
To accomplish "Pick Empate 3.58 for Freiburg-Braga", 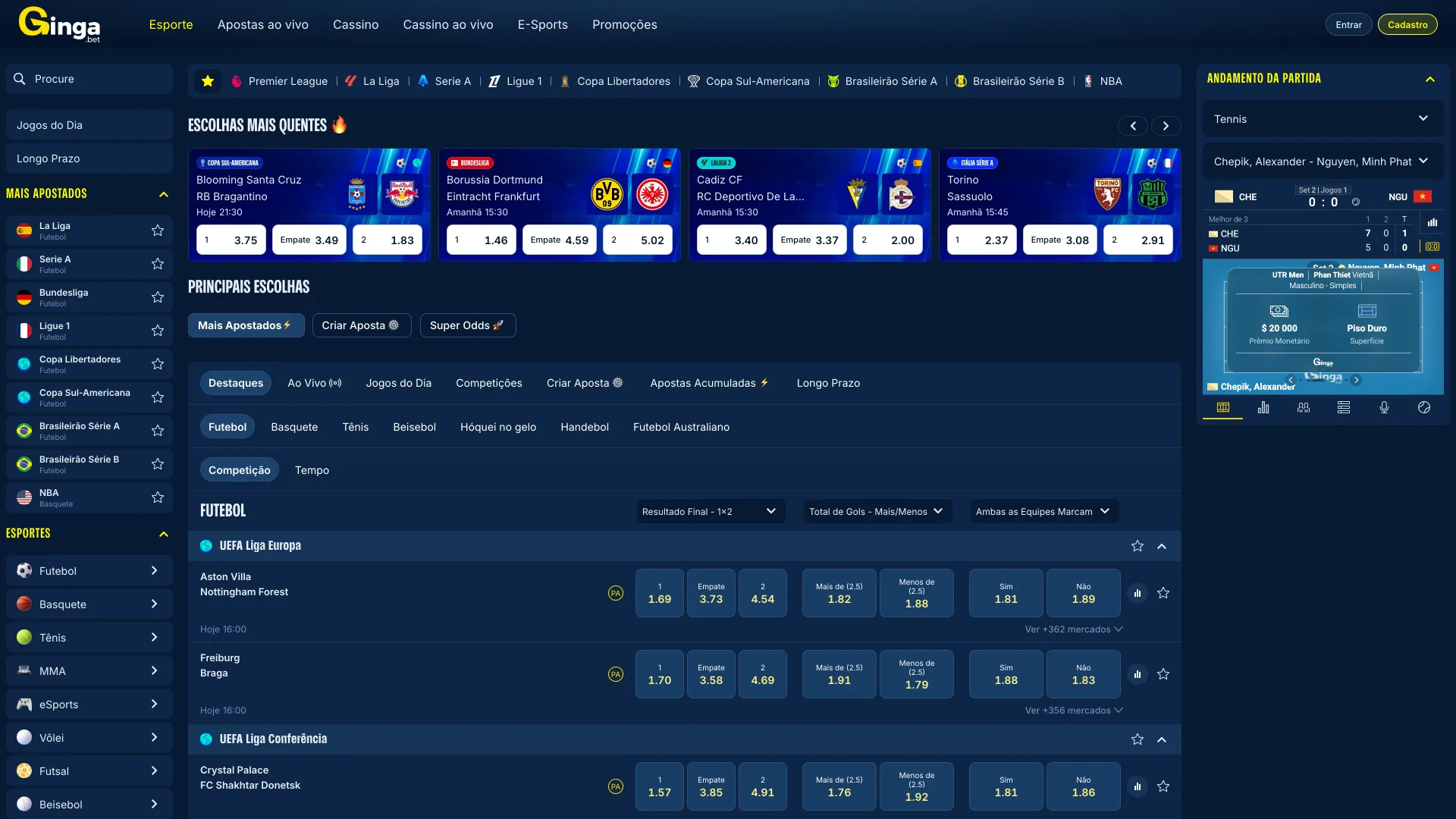I will [x=711, y=674].
